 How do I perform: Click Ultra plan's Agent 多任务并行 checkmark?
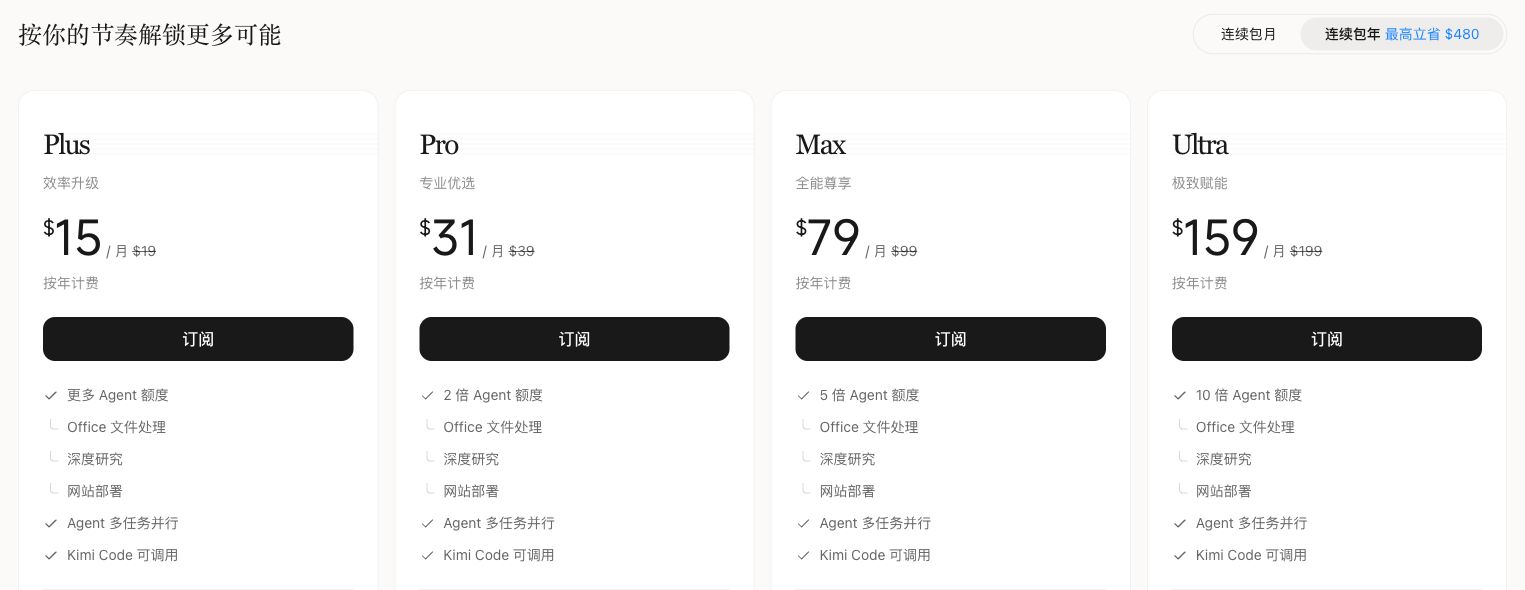(1179, 523)
